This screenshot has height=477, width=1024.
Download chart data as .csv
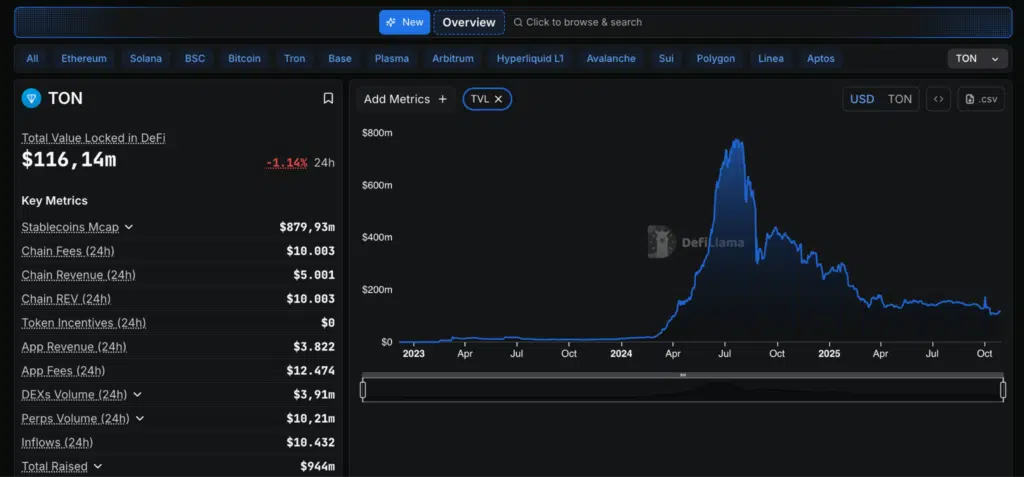tap(981, 99)
